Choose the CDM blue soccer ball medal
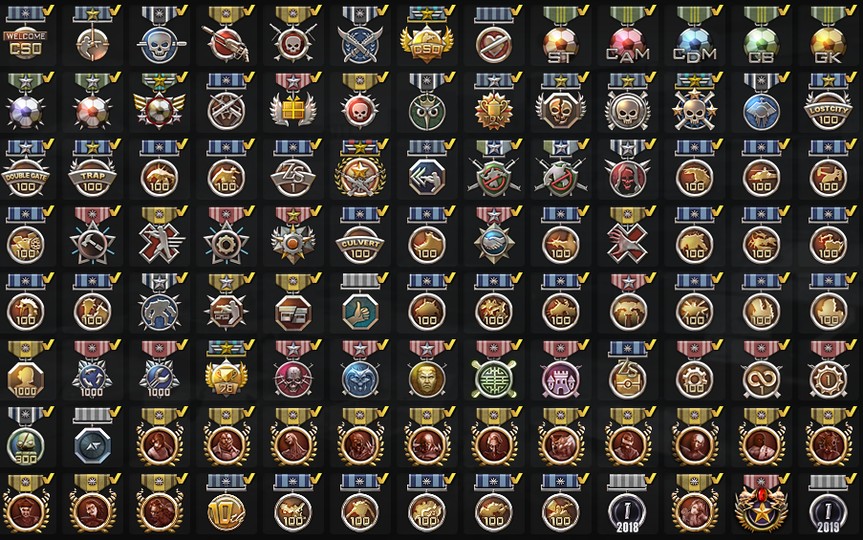This screenshot has width=863, height=540. coord(695,35)
